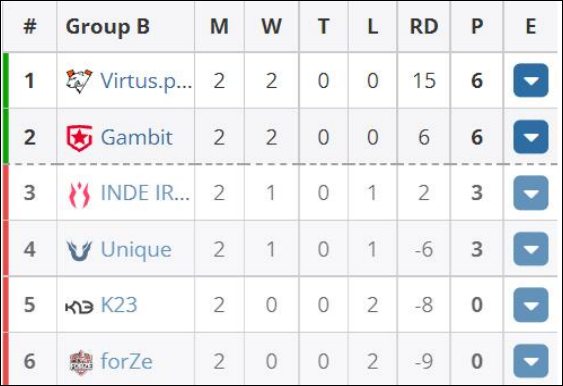Click the INDE IRAE pink flame logo
This screenshot has height=386, width=563.
point(79,194)
